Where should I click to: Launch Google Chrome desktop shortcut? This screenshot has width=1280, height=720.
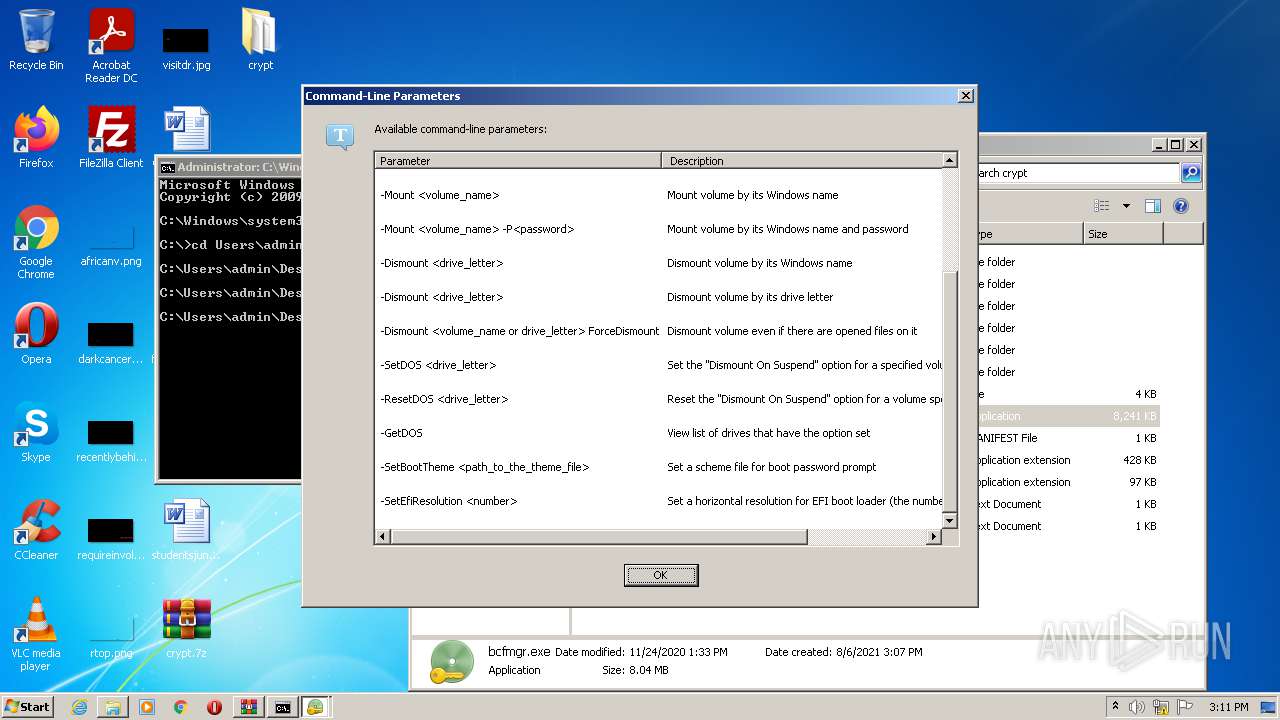click(x=36, y=242)
